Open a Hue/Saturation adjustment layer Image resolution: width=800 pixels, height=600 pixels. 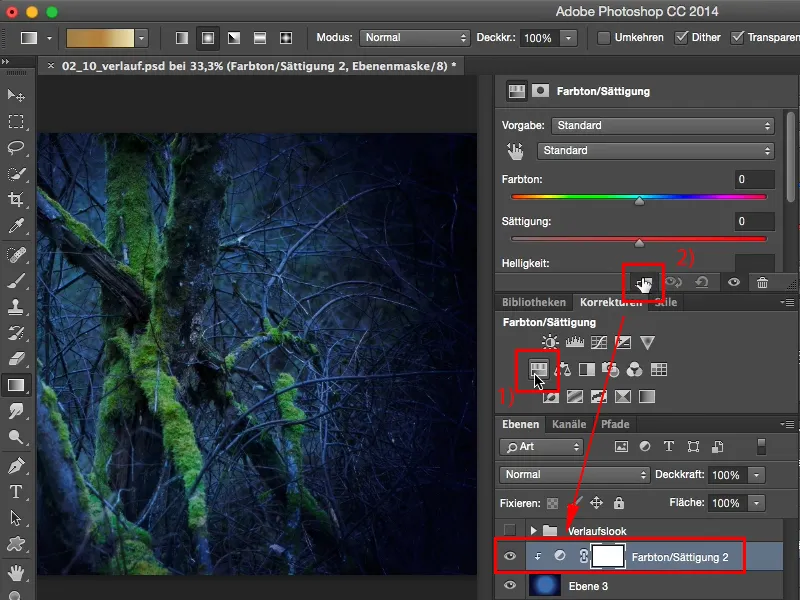pos(537,368)
